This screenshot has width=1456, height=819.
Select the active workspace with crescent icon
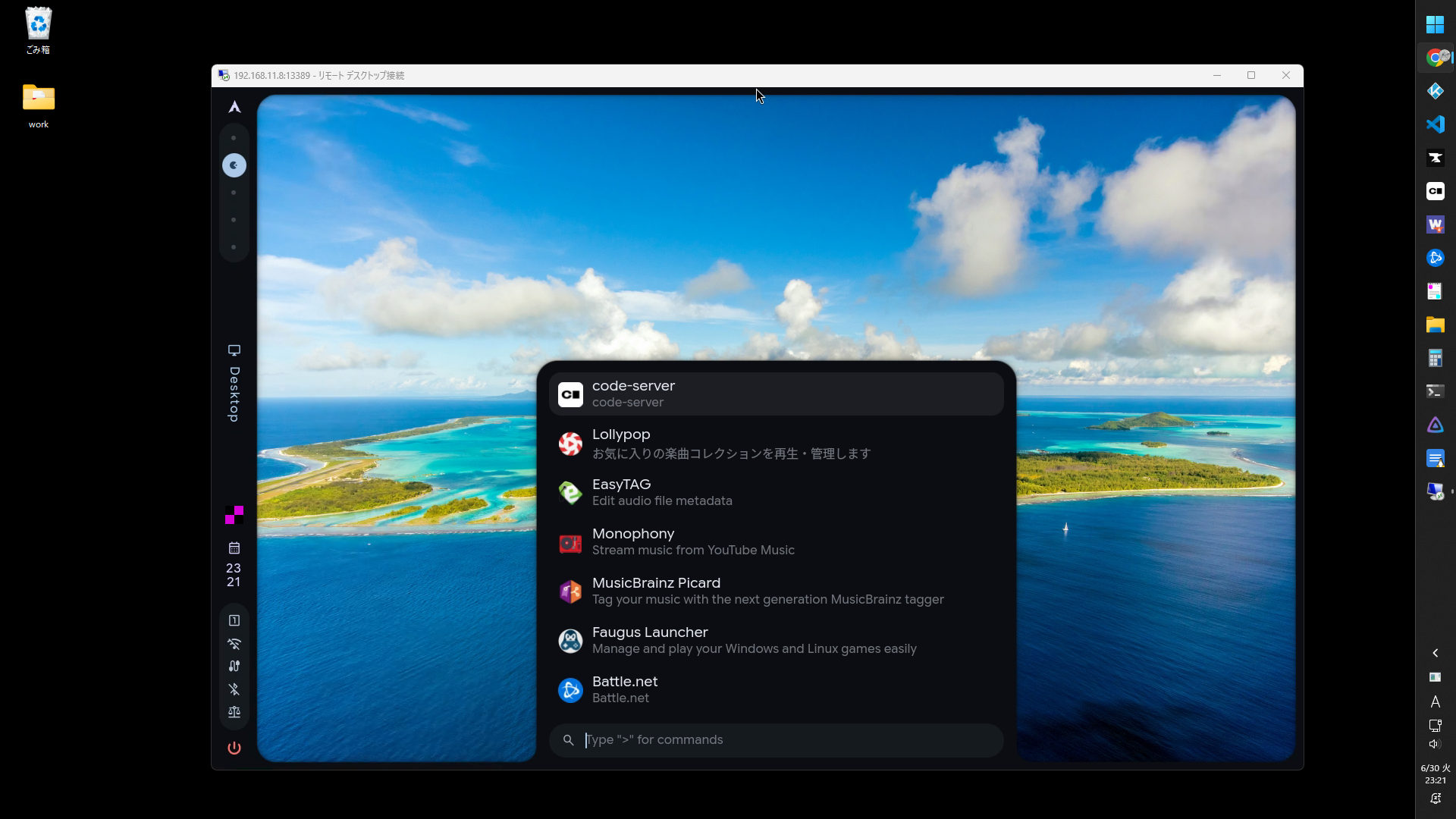click(234, 165)
